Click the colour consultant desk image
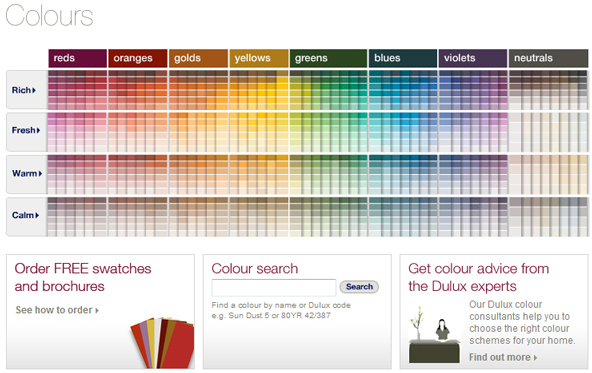The width and height of the screenshot is (592, 373). coord(435,334)
